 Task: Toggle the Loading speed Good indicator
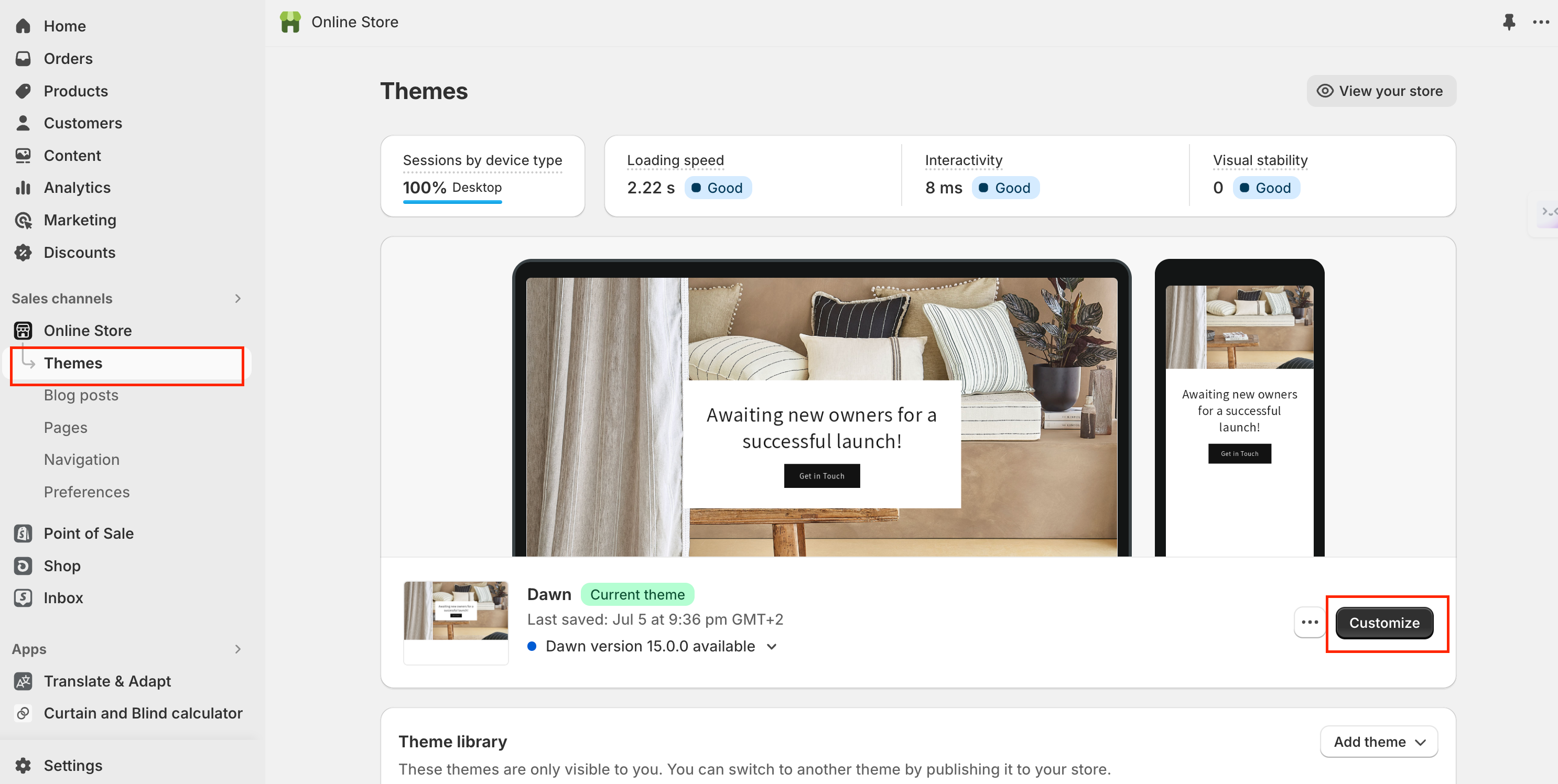[718, 188]
